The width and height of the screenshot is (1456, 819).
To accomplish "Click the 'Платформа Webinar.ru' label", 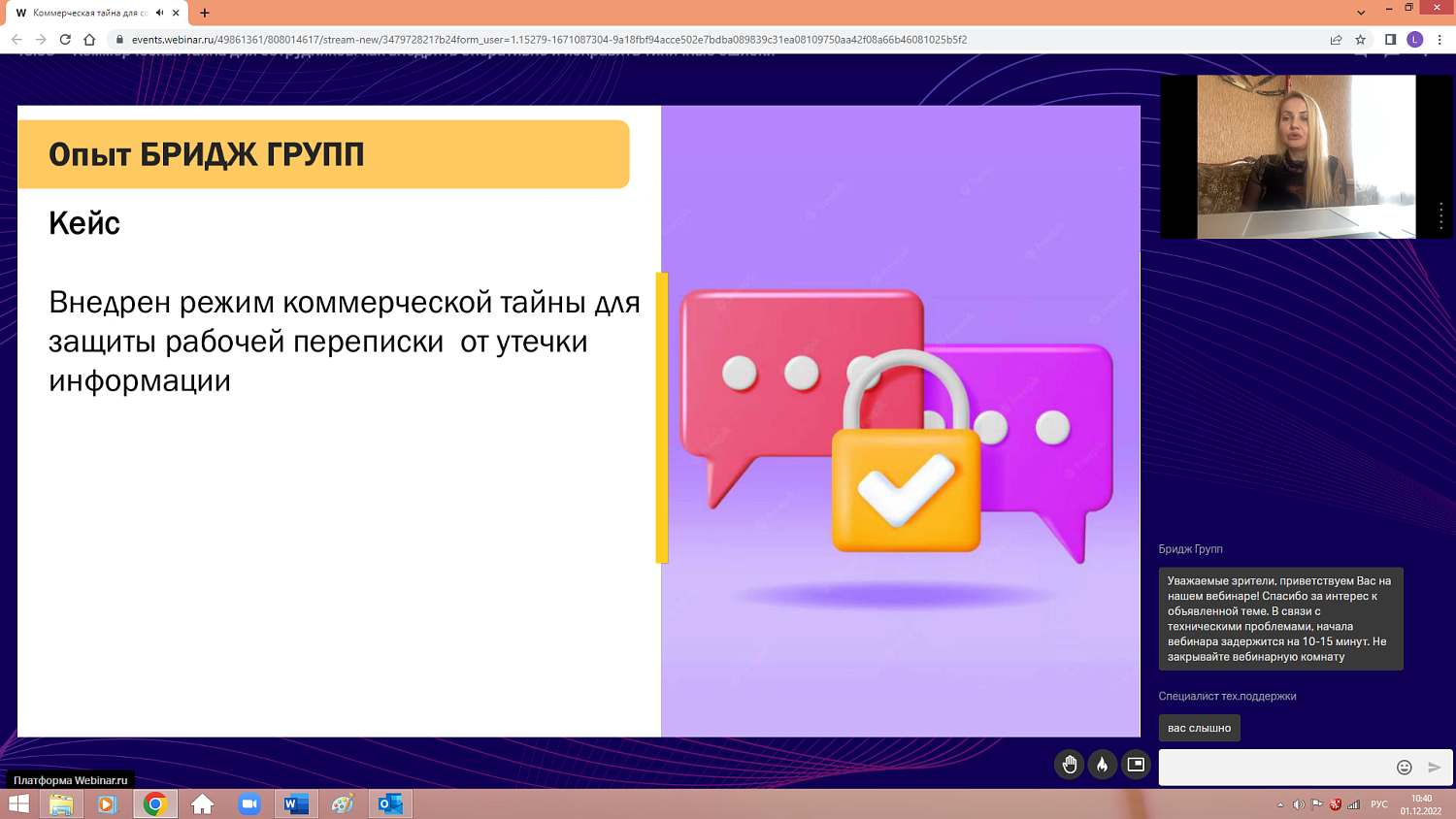I will (x=70, y=780).
